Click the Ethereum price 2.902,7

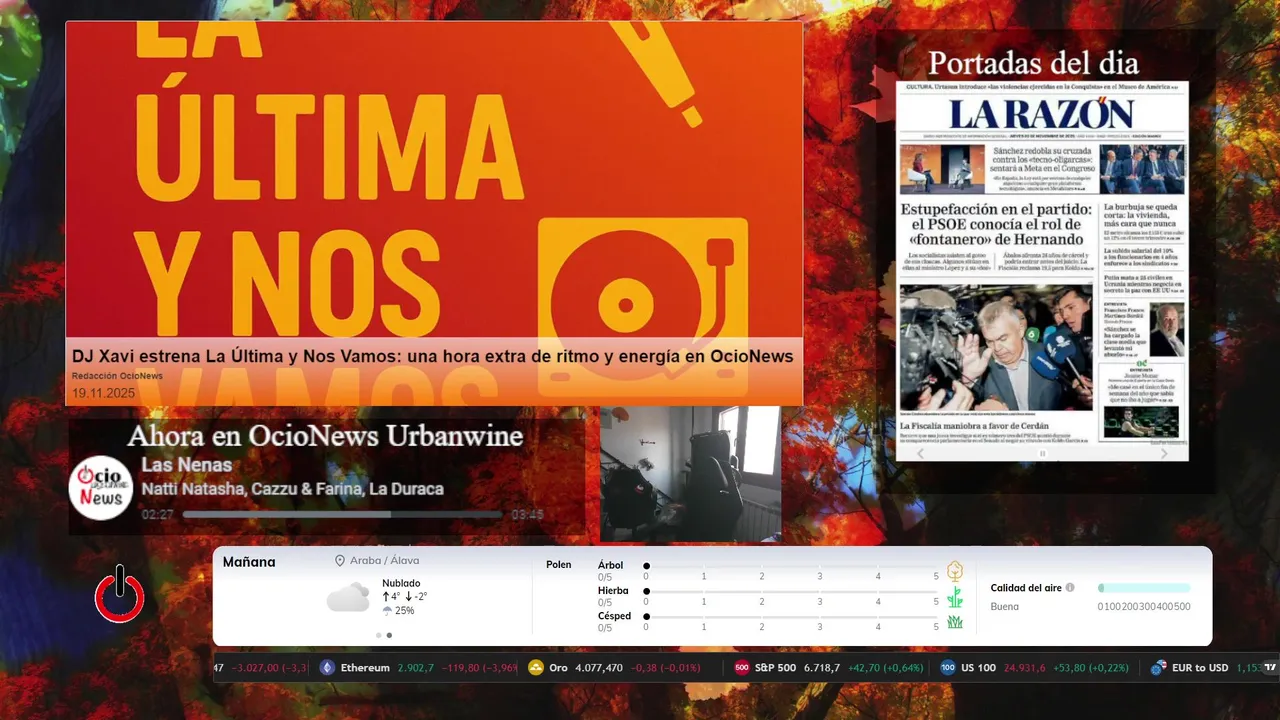[416, 668]
